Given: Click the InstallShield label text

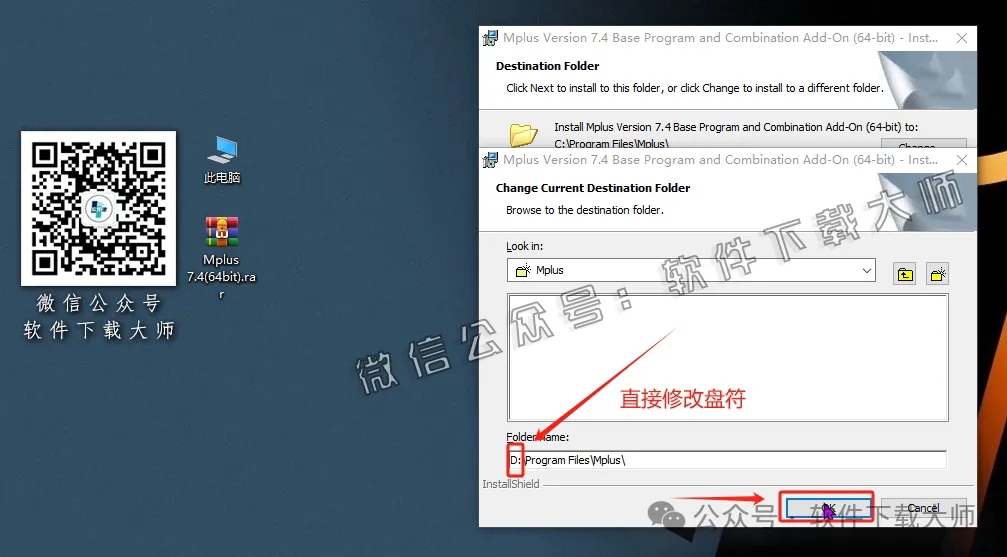Looking at the screenshot, I should pyautogui.click(x=511, y=484).
